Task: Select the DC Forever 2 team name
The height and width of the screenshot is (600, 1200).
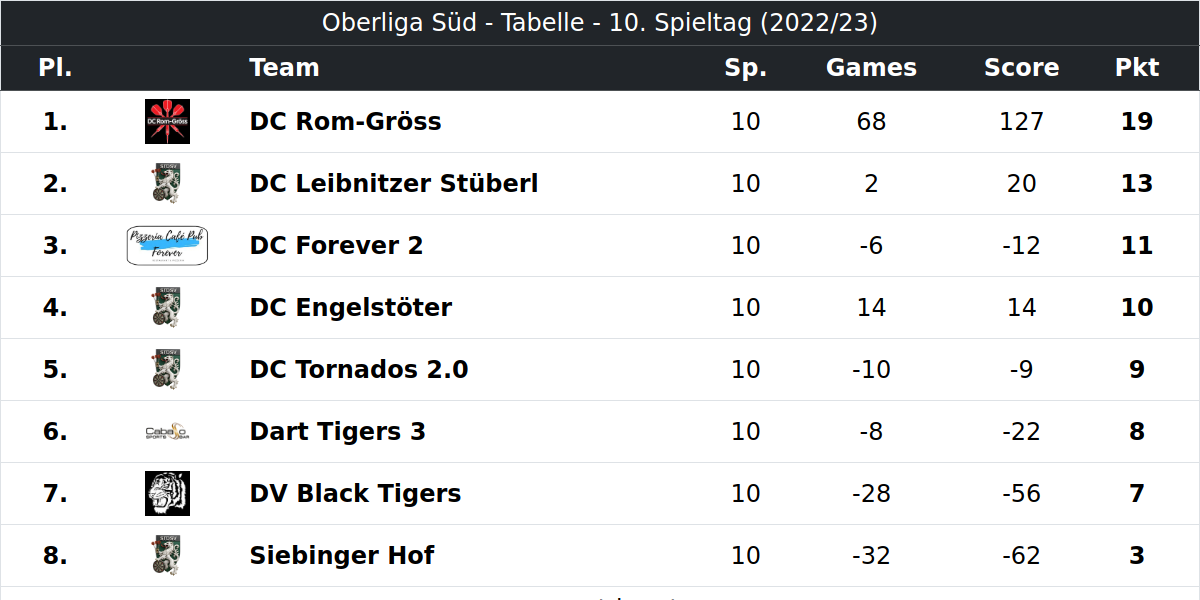Action: coord(336,245)
